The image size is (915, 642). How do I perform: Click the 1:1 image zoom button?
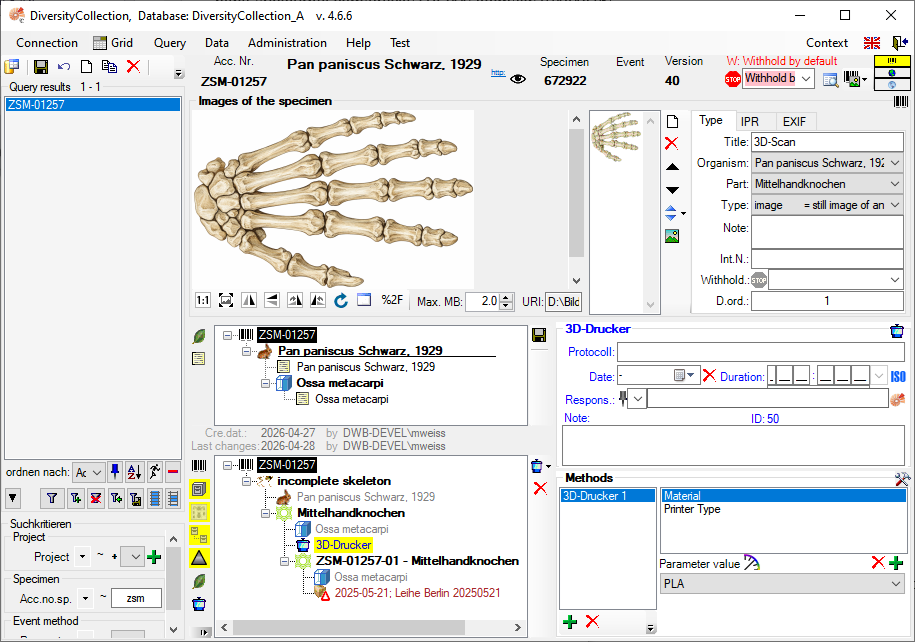point(202,300)
